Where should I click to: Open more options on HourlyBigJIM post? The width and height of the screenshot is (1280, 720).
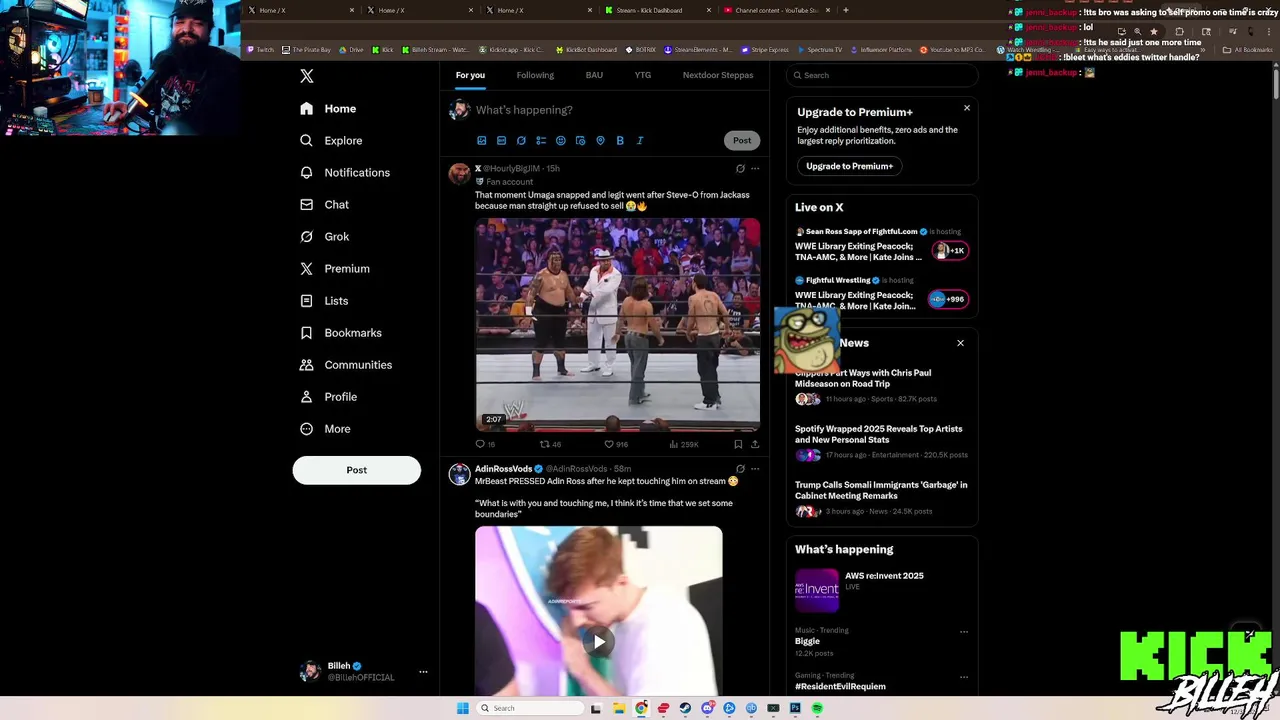point(755,168)
